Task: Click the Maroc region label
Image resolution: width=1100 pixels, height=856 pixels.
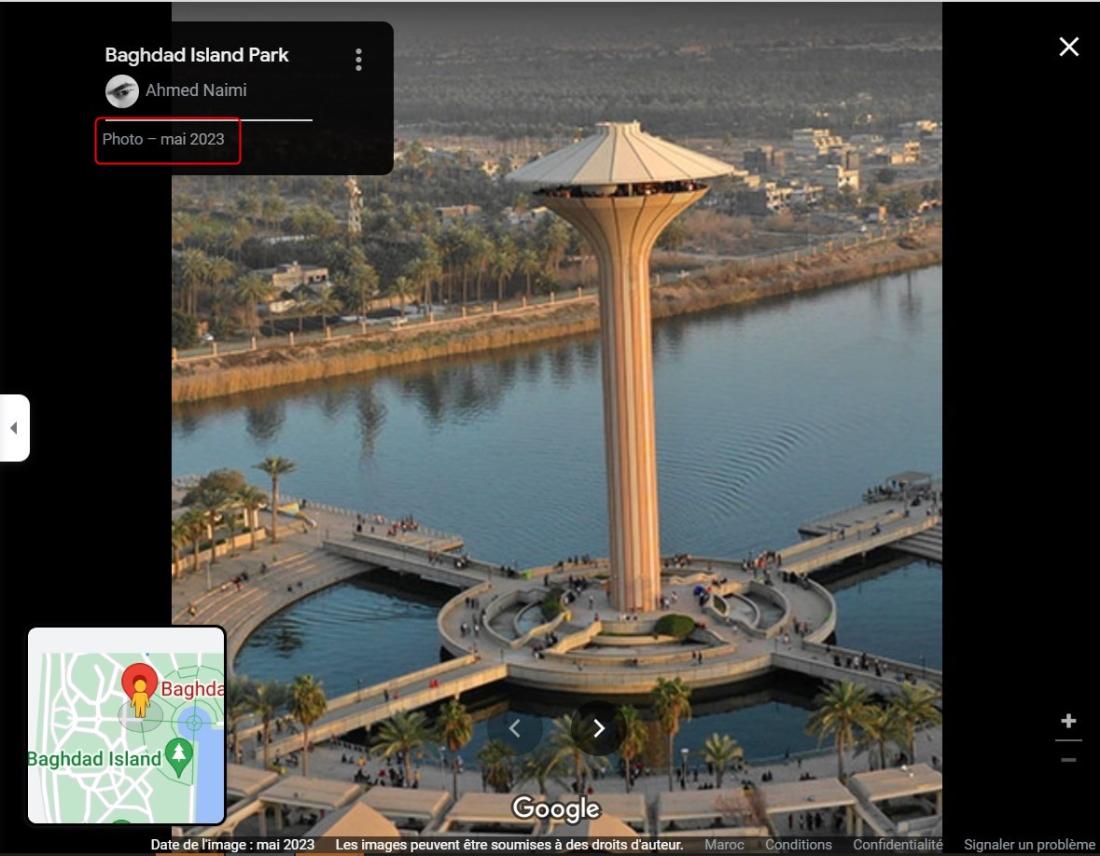Action: (724, 845)
